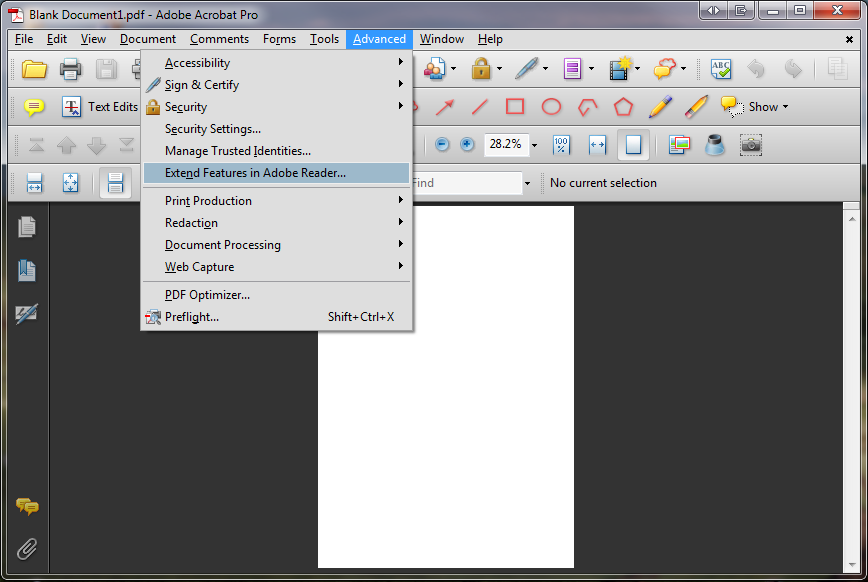
Task: Open the Window menu
Action: tap(441, 39)
